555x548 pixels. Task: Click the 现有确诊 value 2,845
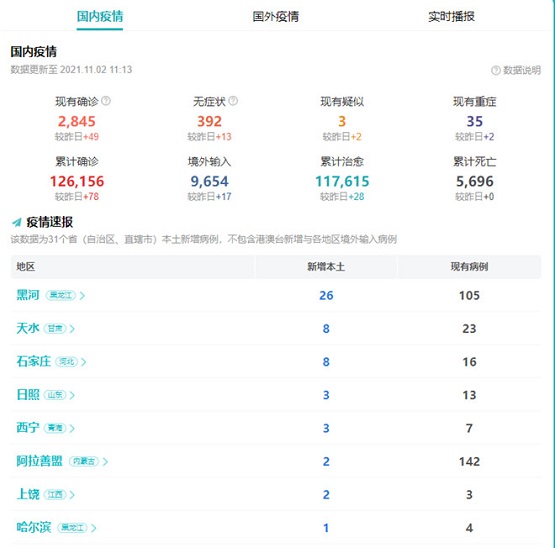[x=77, y=121]
